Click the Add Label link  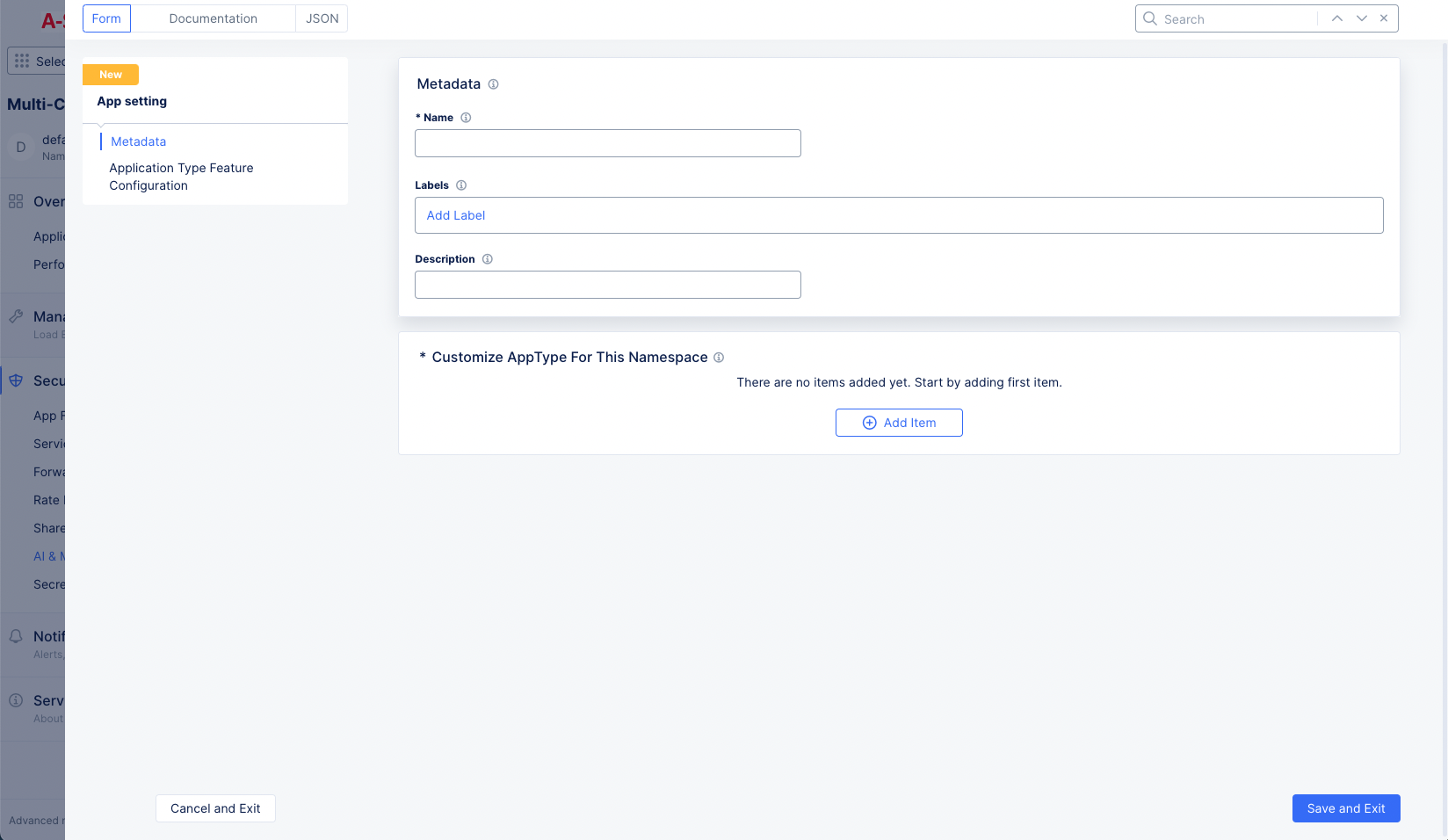[x=455, y=215]
